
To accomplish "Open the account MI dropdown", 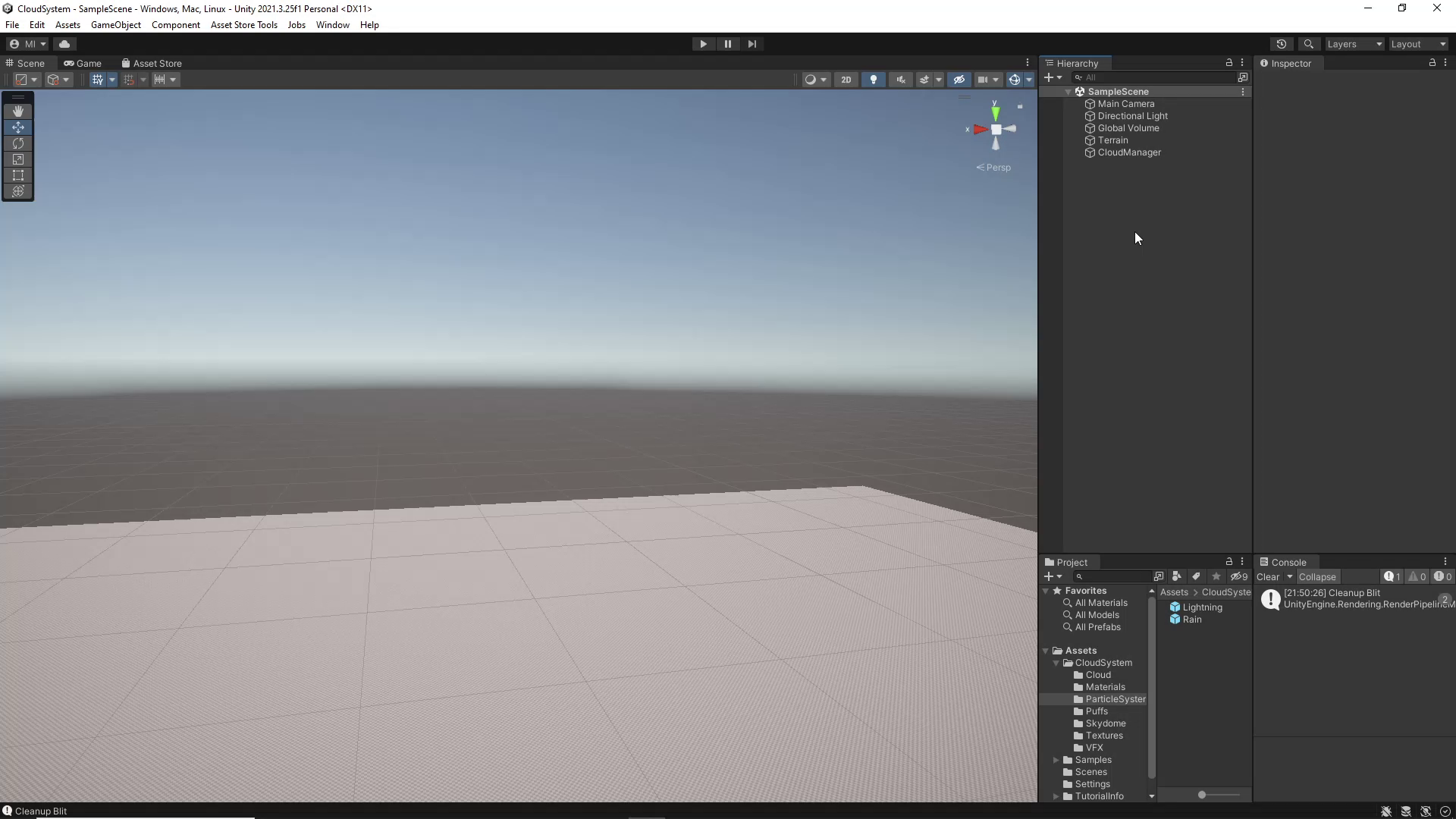I will coord(27,44).
